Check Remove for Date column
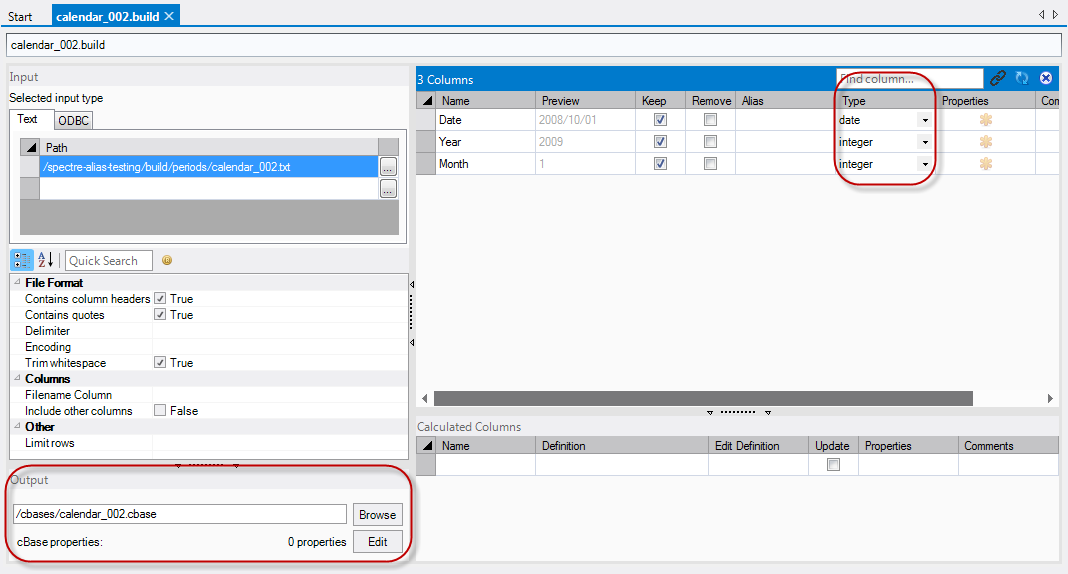 click(710, 120)
